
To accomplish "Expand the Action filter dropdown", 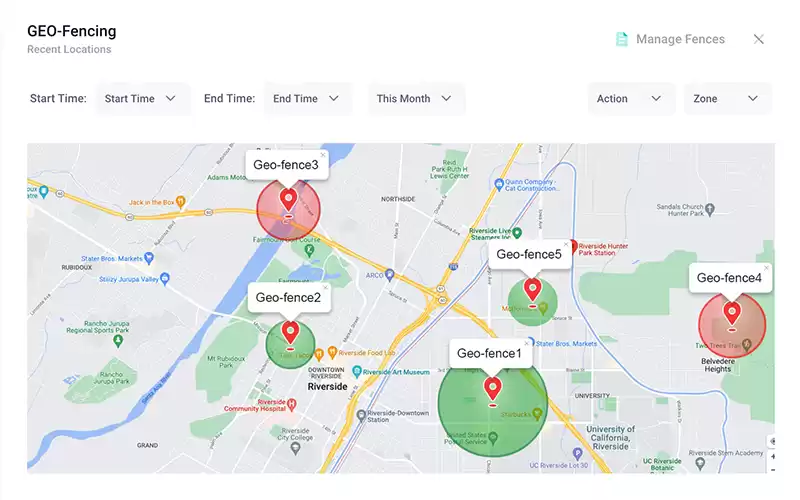I will coord(630,99).
